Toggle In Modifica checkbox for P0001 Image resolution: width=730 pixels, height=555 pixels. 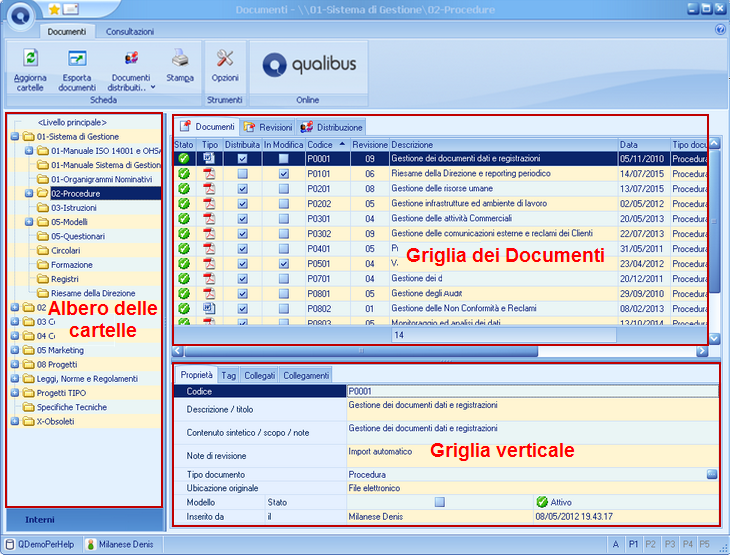pyautogui.click(x=284, y=159)
